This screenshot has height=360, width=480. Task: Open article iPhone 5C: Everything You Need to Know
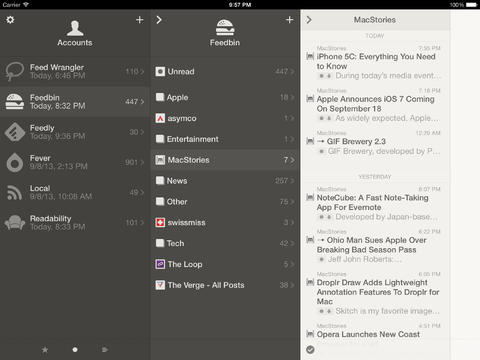[x=376, y=62]
